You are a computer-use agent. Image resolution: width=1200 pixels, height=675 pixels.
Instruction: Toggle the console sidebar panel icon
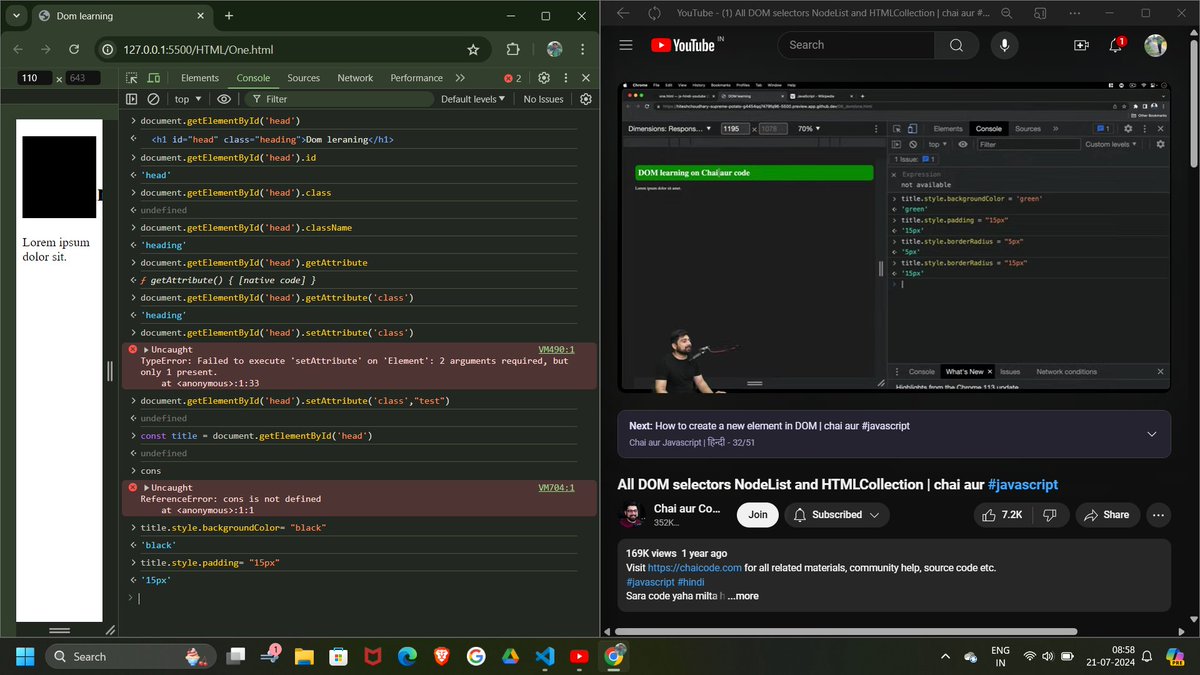click(132, 99)
